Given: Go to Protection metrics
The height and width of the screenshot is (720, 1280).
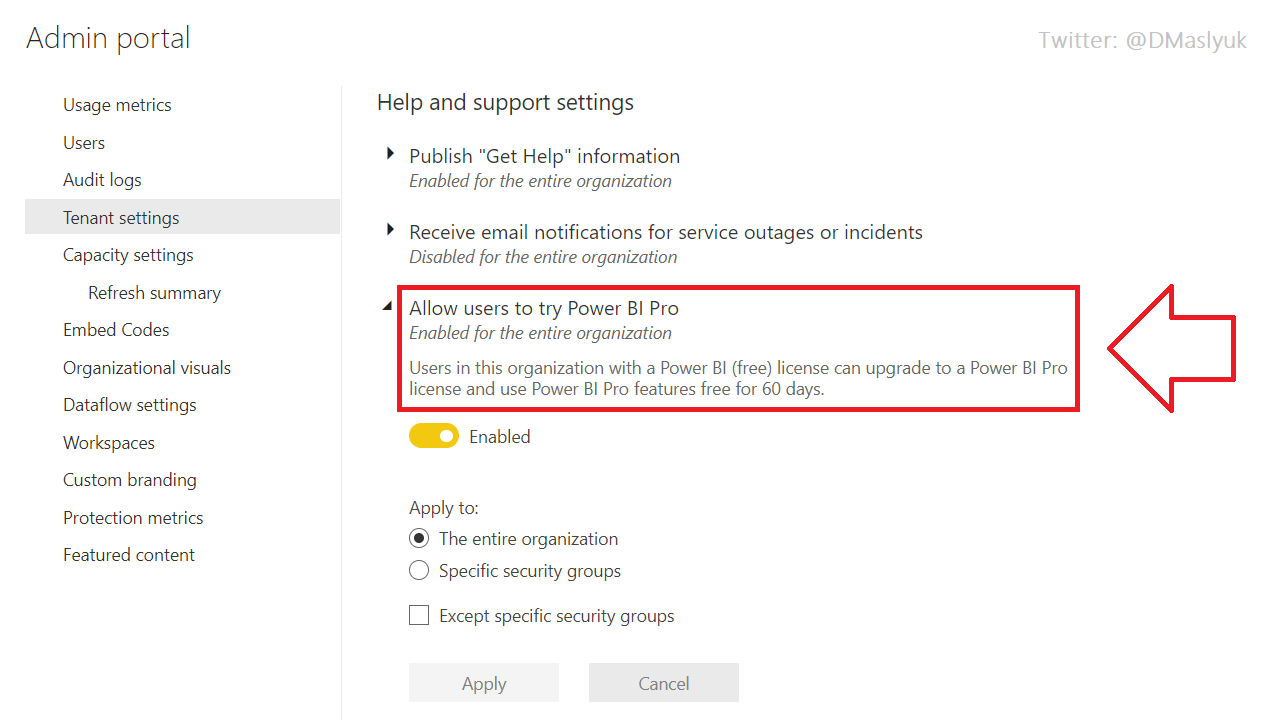Looking at the screenshot, I should (x=133, y=518).
